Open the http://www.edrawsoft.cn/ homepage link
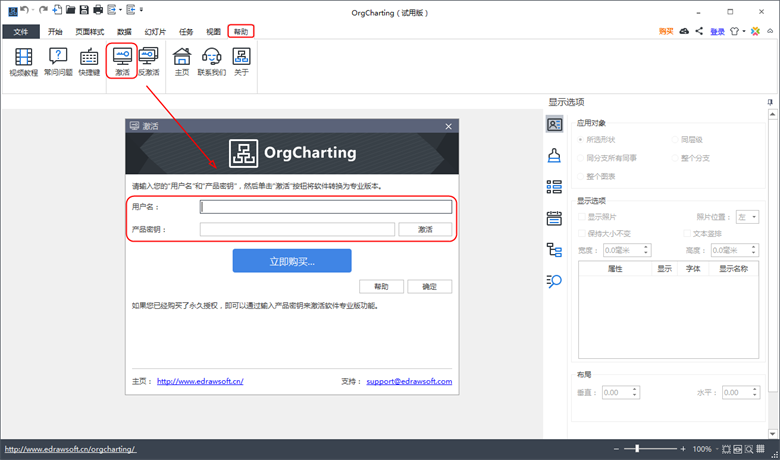Screen dimensions: 780x460 (x=200, y=381)
